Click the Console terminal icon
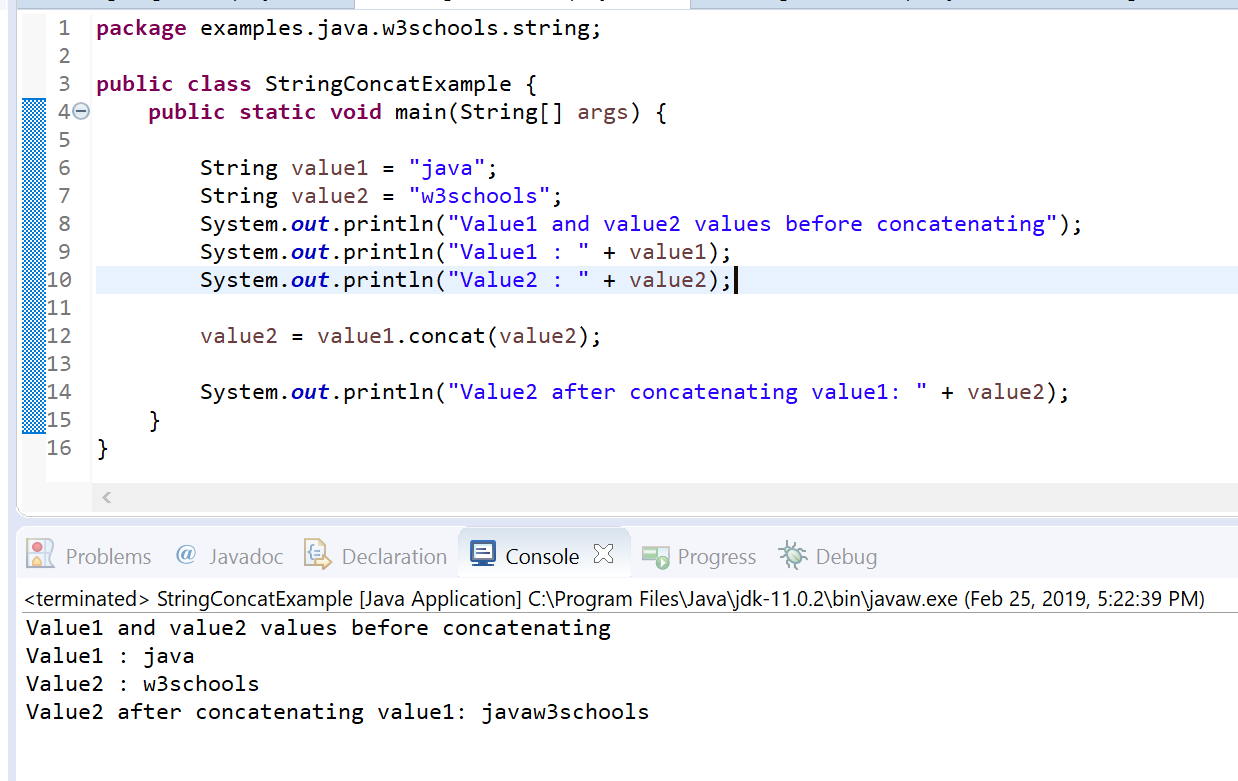 pyautogui.click(x=484, y=555)
